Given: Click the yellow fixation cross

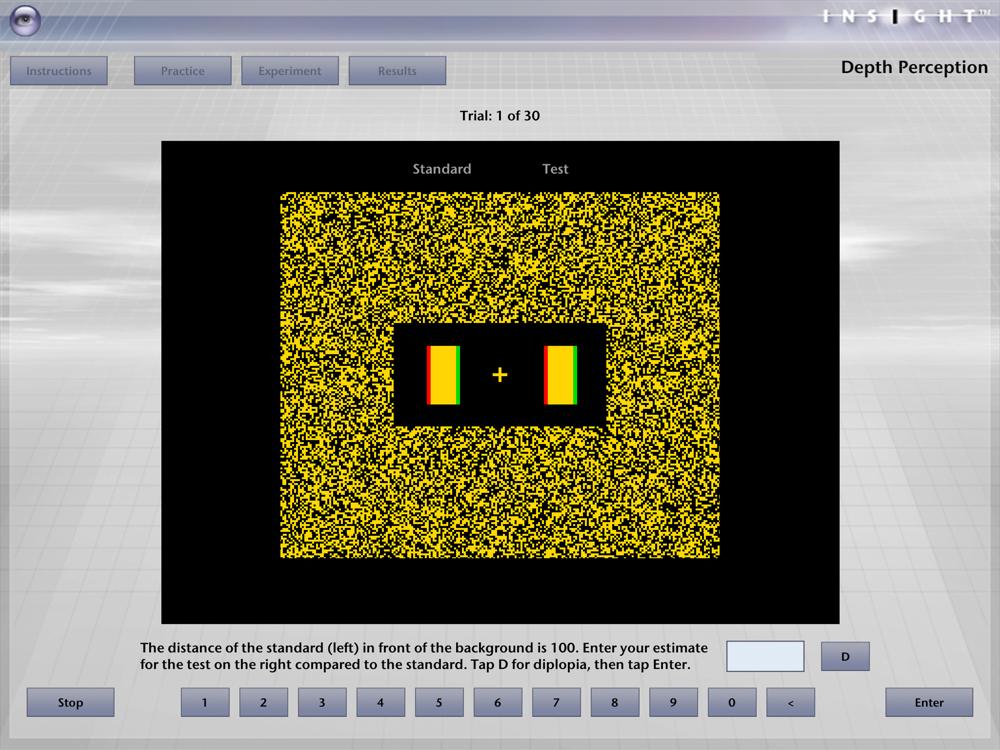Looking at the screenshot, I should point(500,375).
